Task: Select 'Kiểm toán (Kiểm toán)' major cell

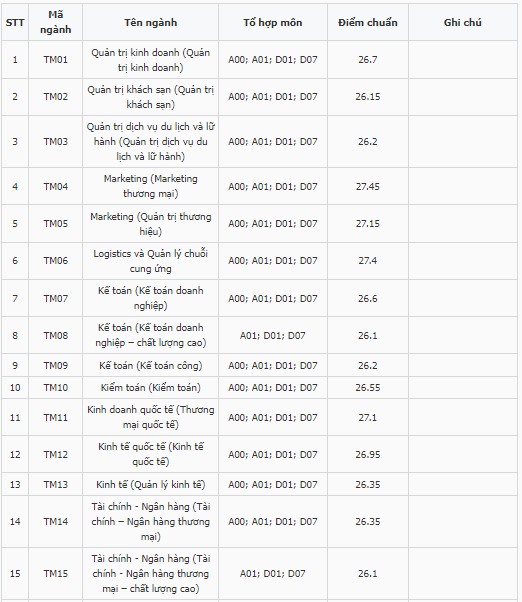Action: click(150, 387)
